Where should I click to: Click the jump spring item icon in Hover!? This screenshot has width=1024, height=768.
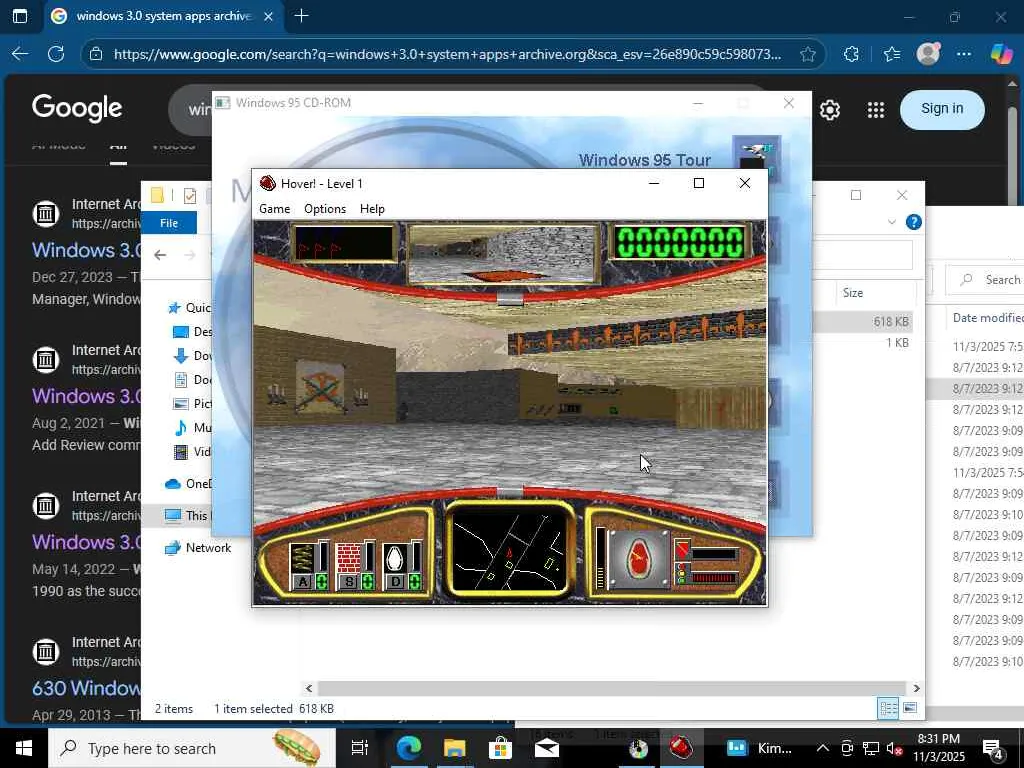click(302, 557)
